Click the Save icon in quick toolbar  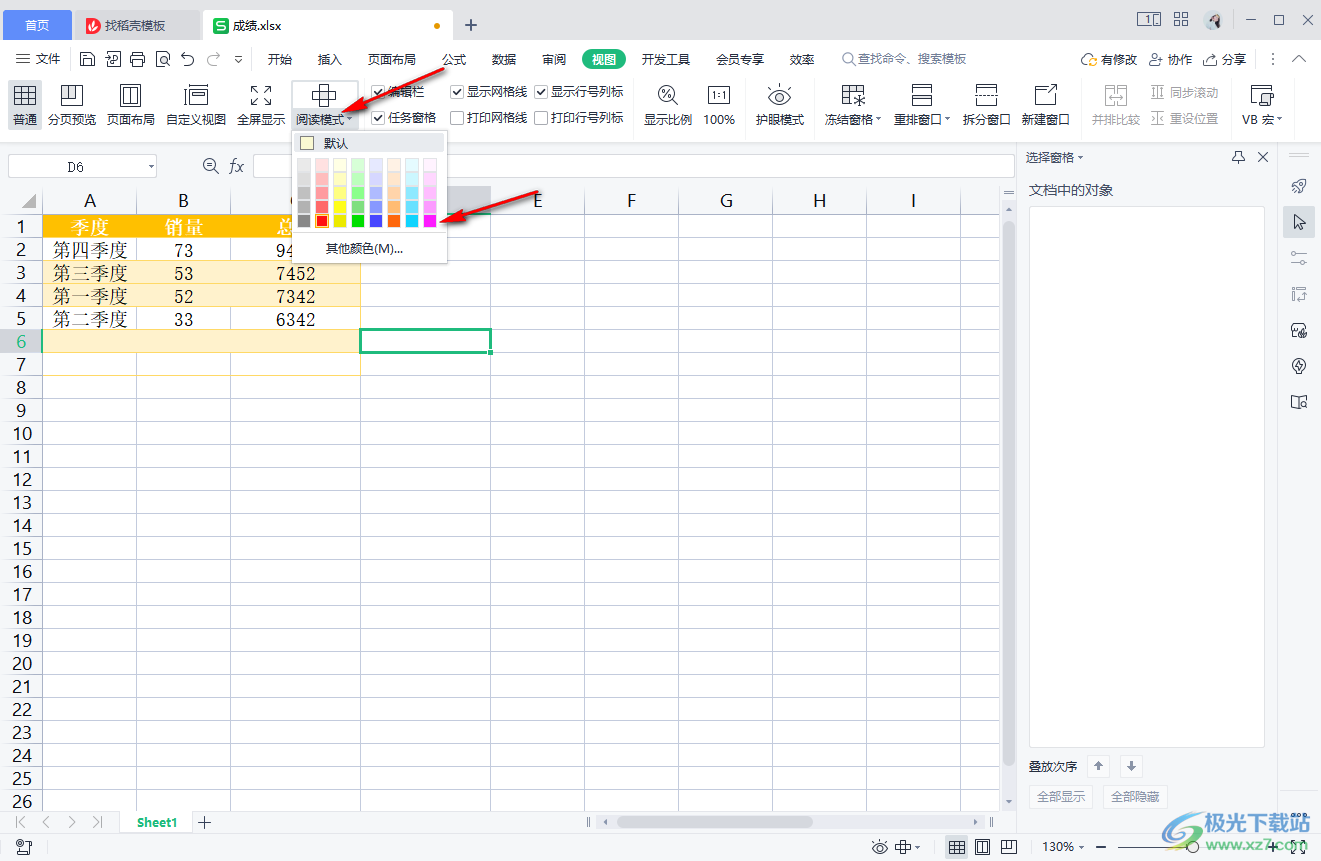coord(88,59)
